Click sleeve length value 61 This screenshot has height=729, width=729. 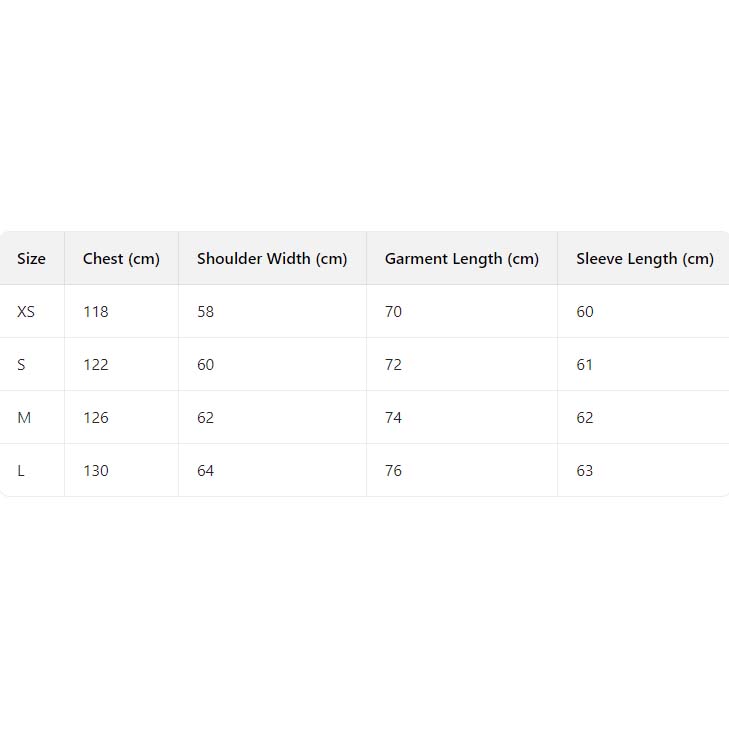pos(585,365)
